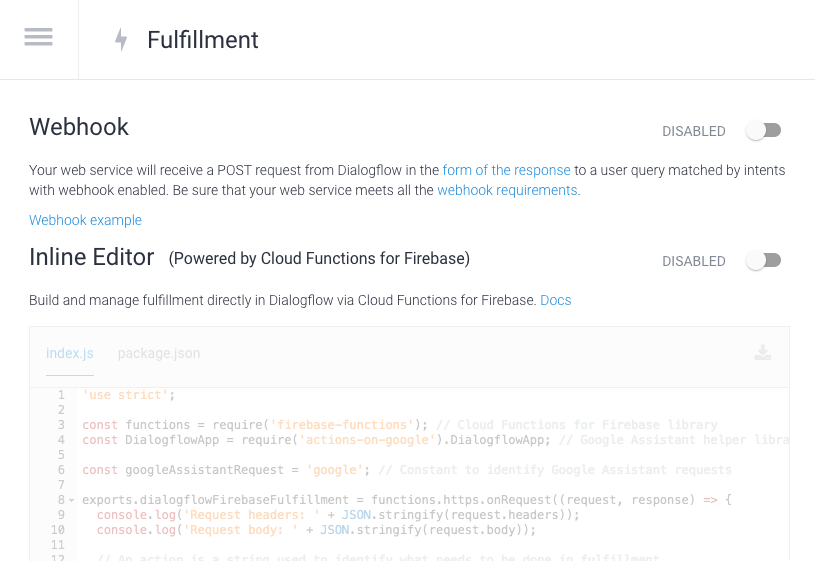
Task: Switch to the index.js tab
Action: 70,354
